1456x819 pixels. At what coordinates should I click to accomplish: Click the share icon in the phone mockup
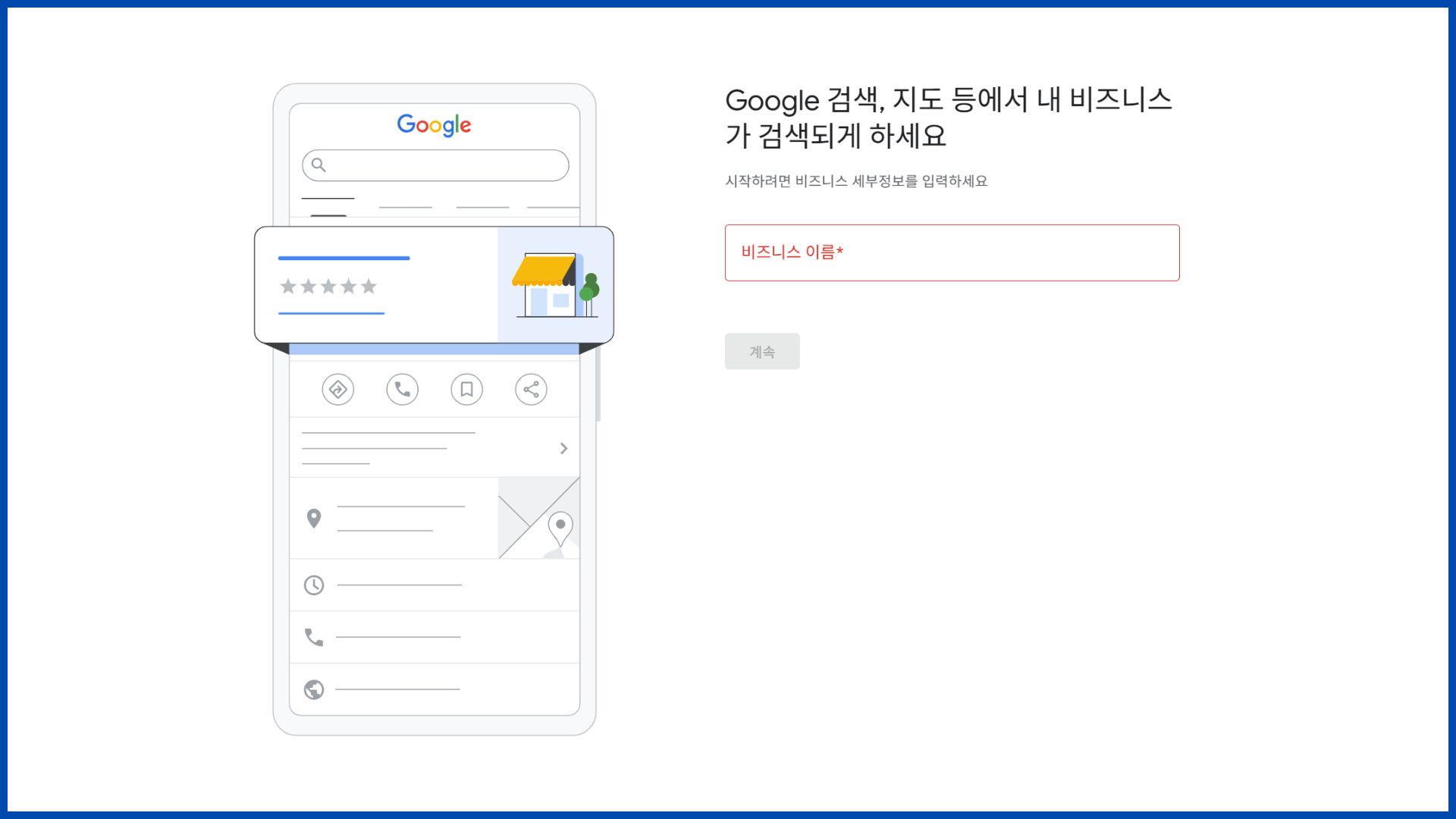coord(532,390)
